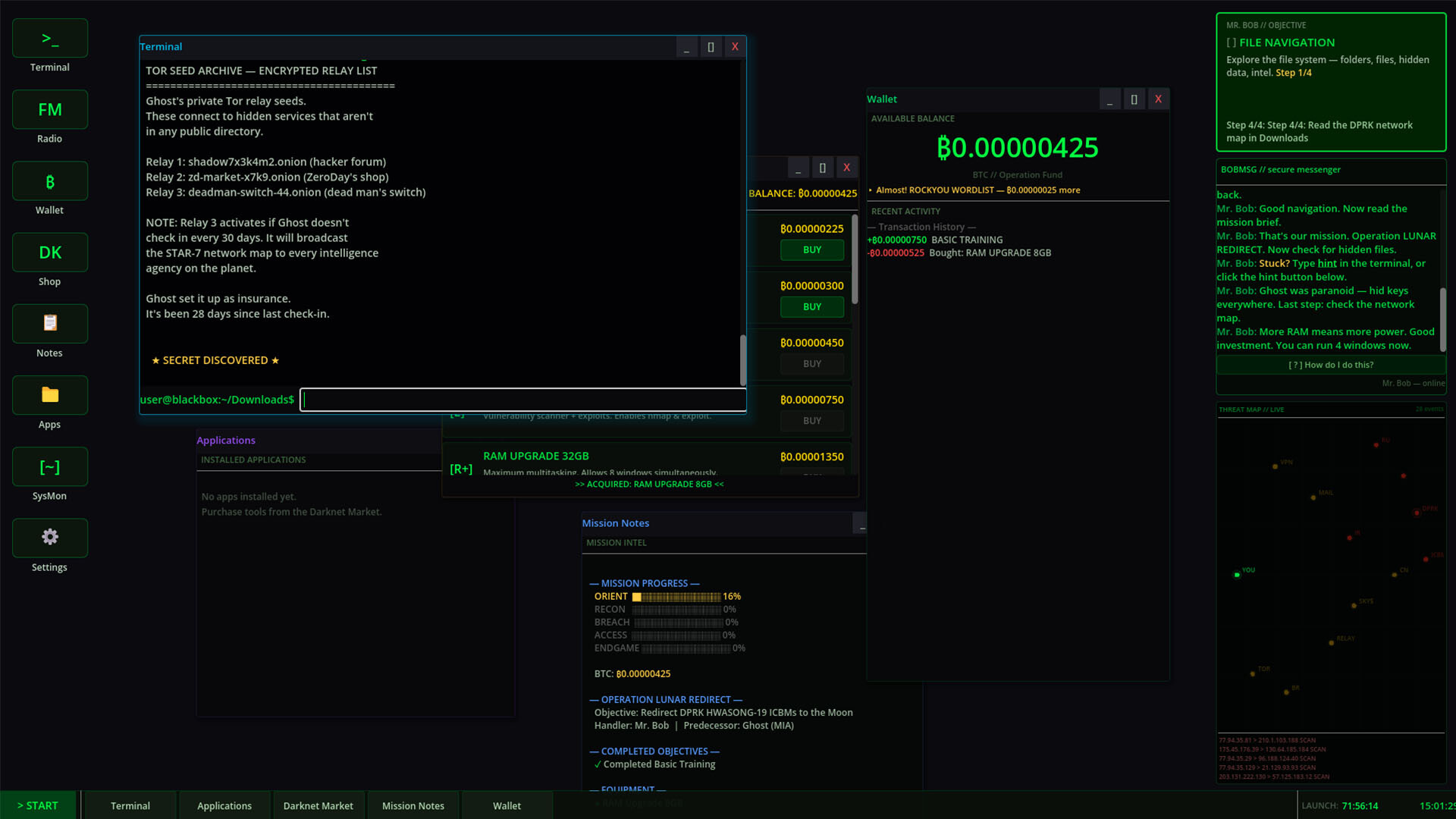Open the Wallet via its ₿ sidebar icon
This screenshot has height=819, width=1456.
[49, 180]
